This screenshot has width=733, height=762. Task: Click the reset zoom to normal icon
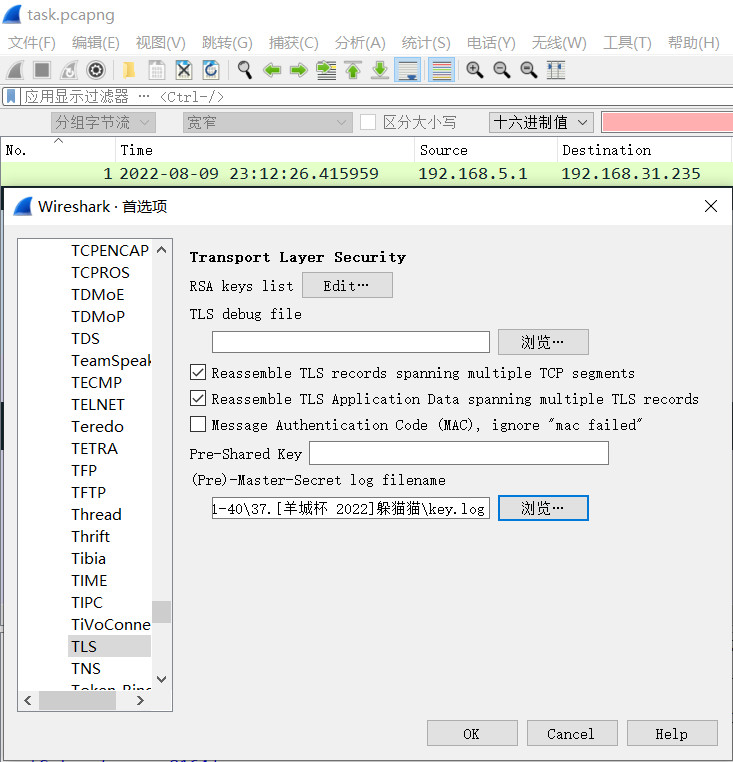529,70
